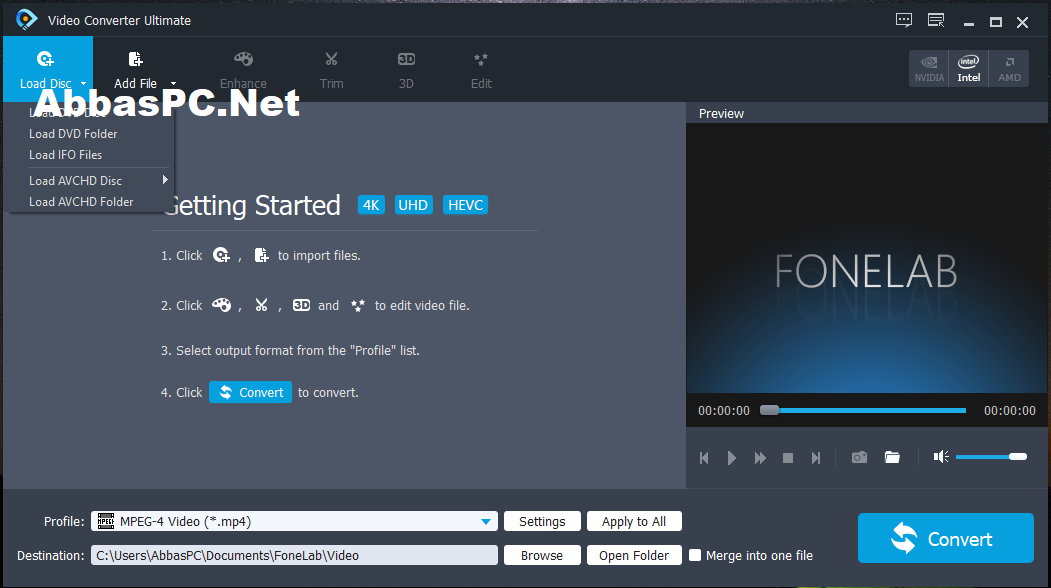Adjust the volume slider
The height and width of the screenshot is (588, 1051).
click(x=991, y=457)
